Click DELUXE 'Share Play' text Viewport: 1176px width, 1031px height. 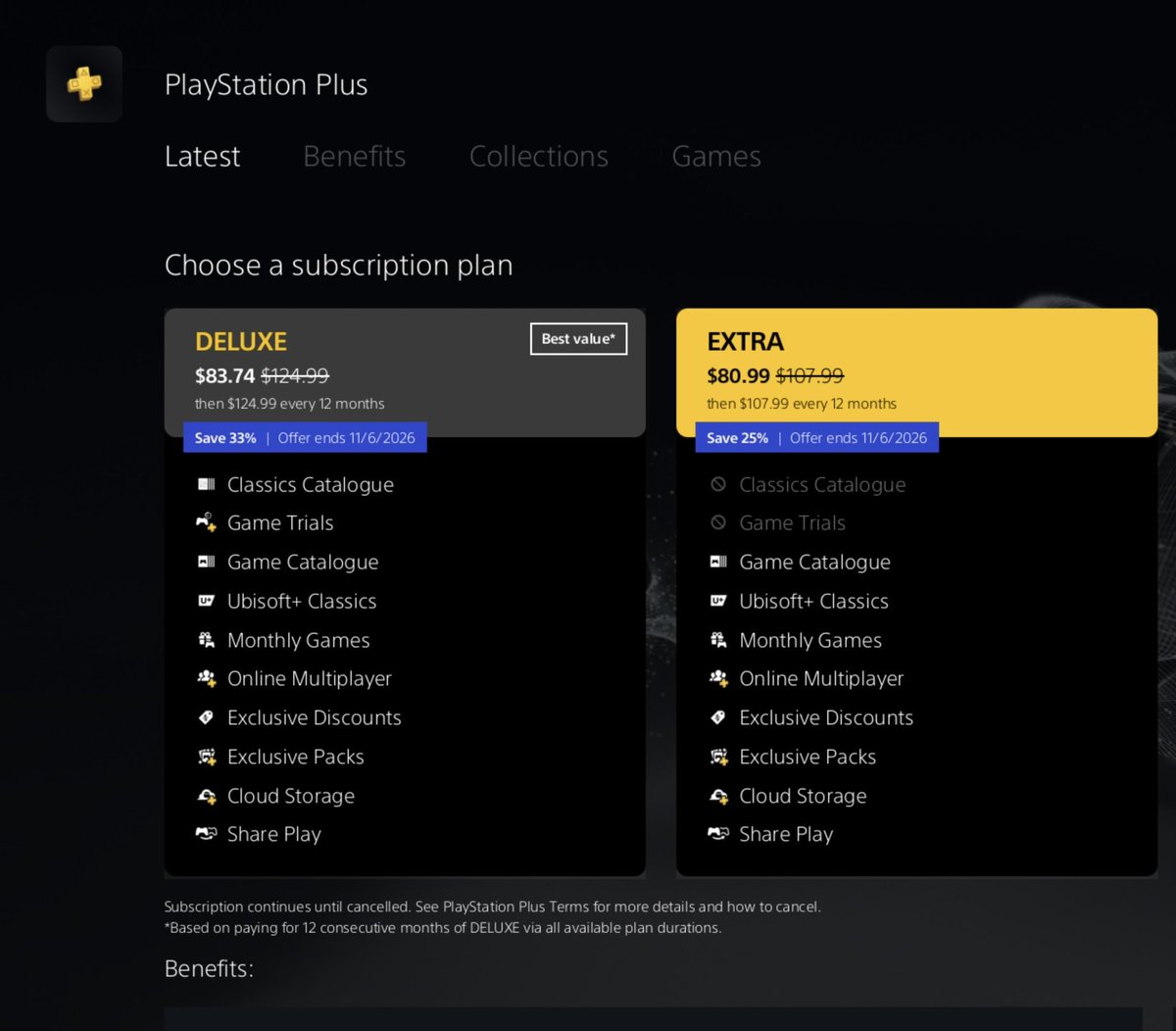click(274, 835)
